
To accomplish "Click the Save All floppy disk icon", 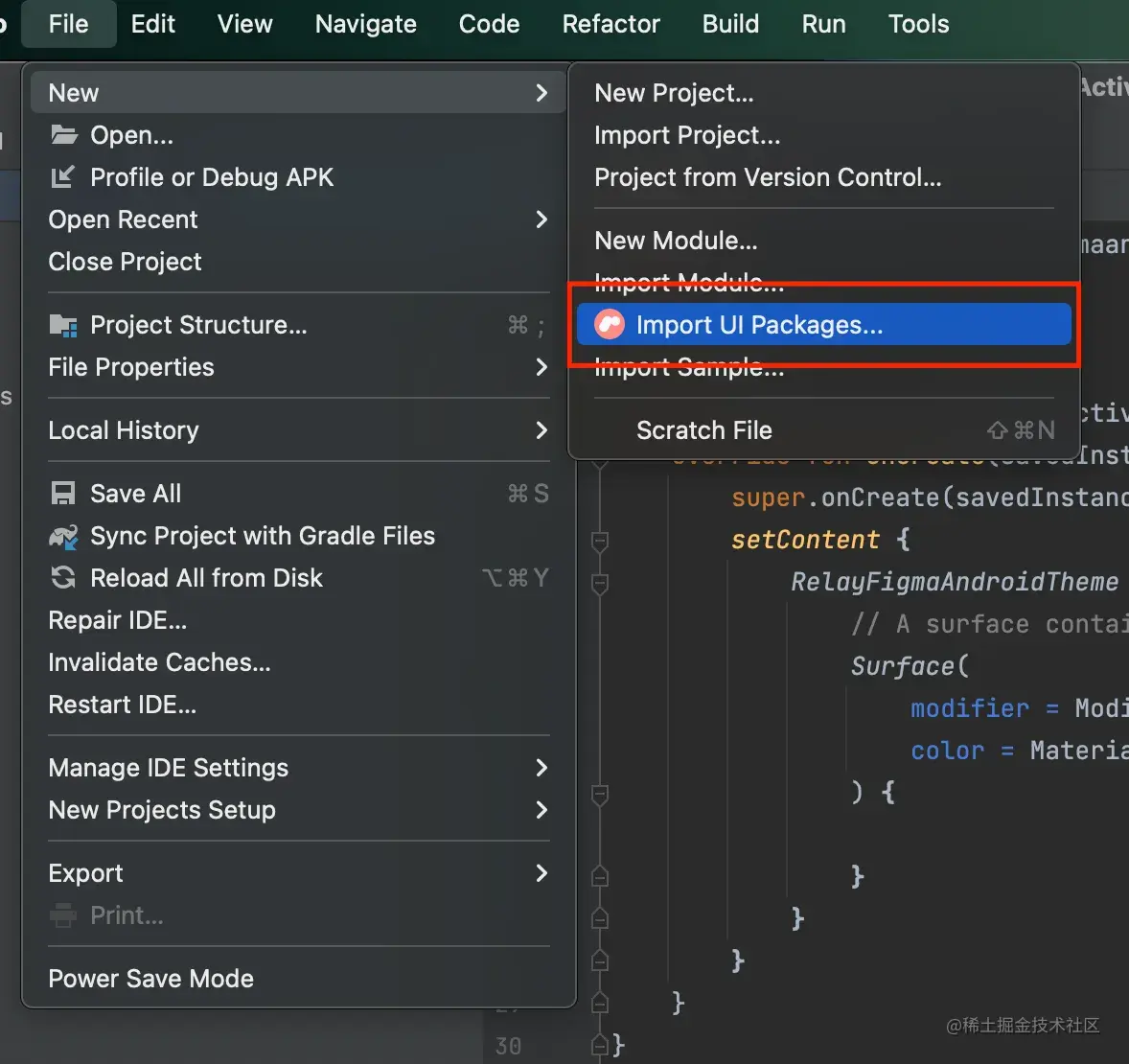I will (x=62, y=493).
